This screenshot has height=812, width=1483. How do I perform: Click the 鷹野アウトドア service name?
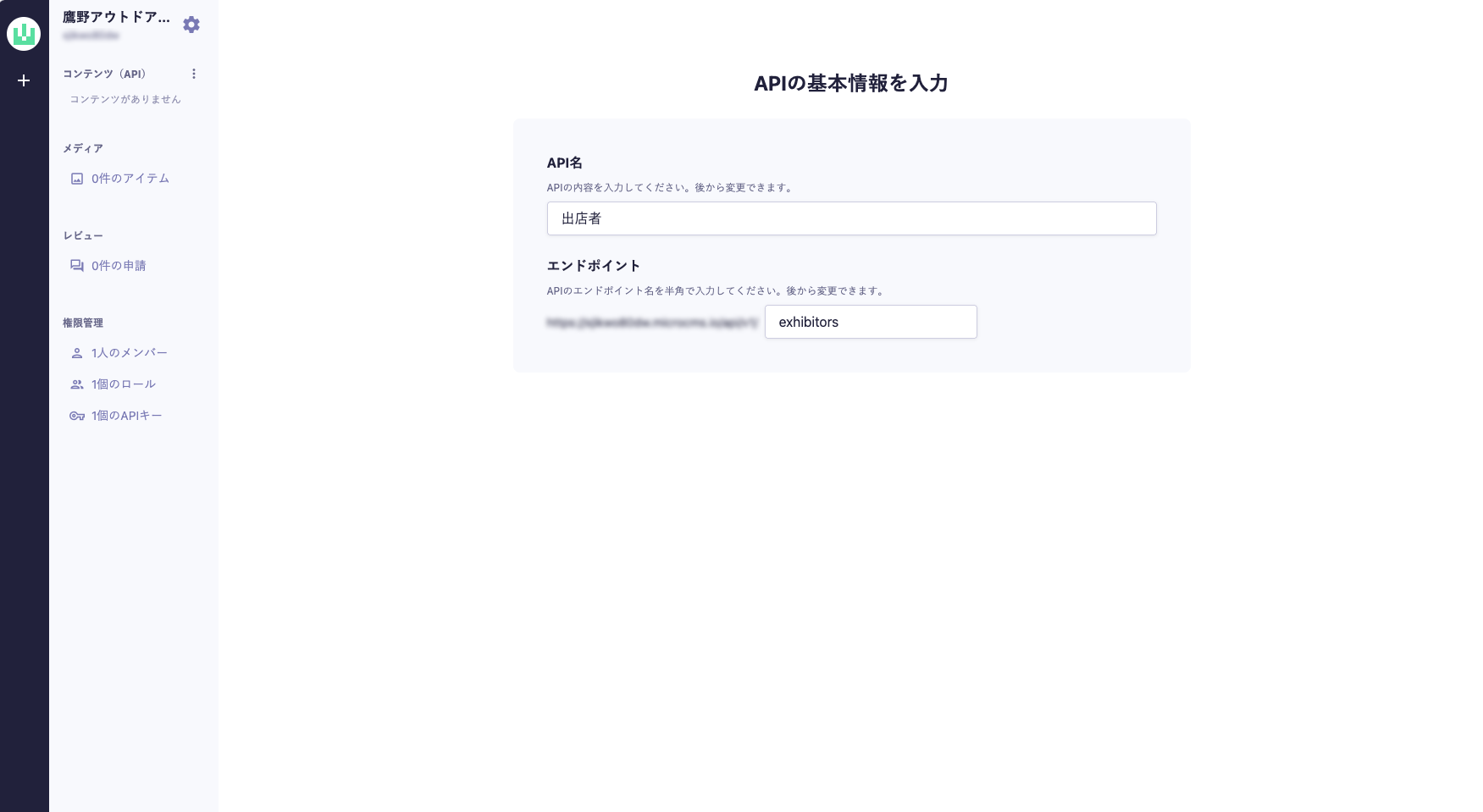point(116,17)
